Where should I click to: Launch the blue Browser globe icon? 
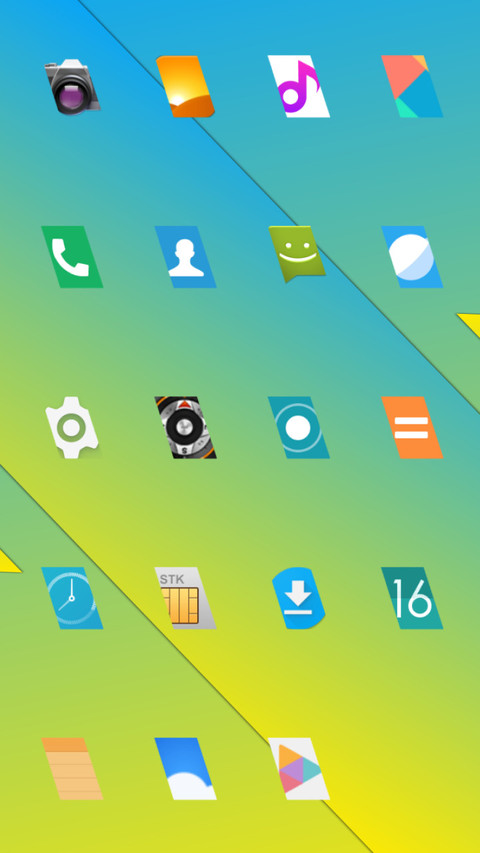tap(412, 257)
